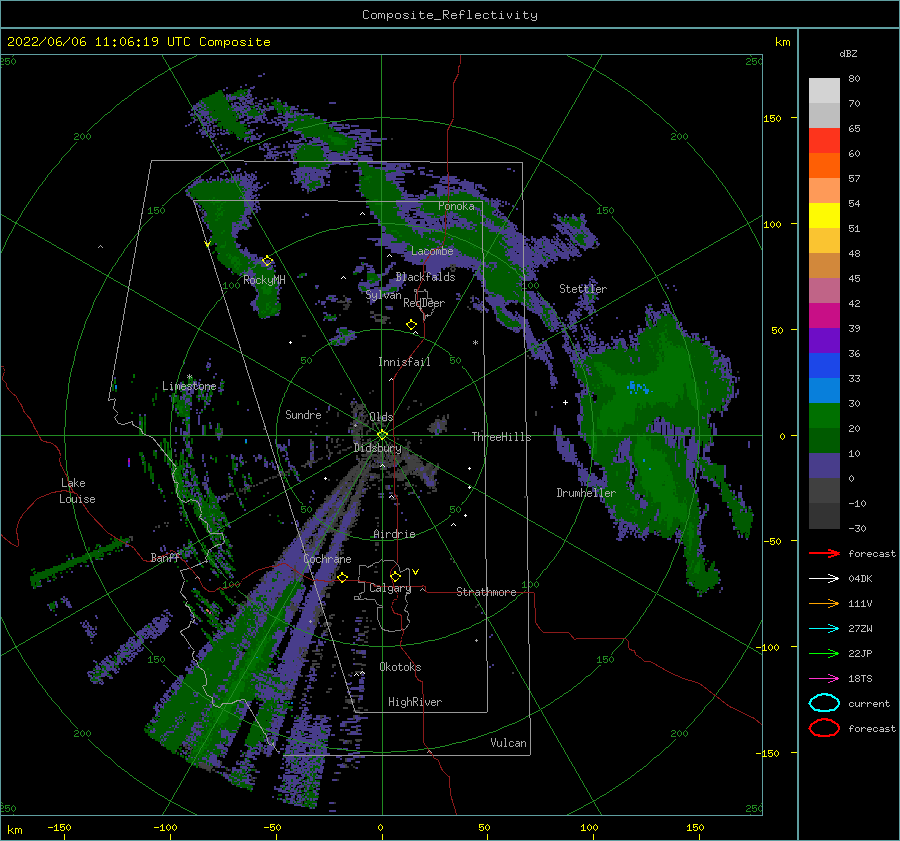Viewport: 900px width, 841px height.
Task: Click the 150 value on right axis
Action: 772,118
